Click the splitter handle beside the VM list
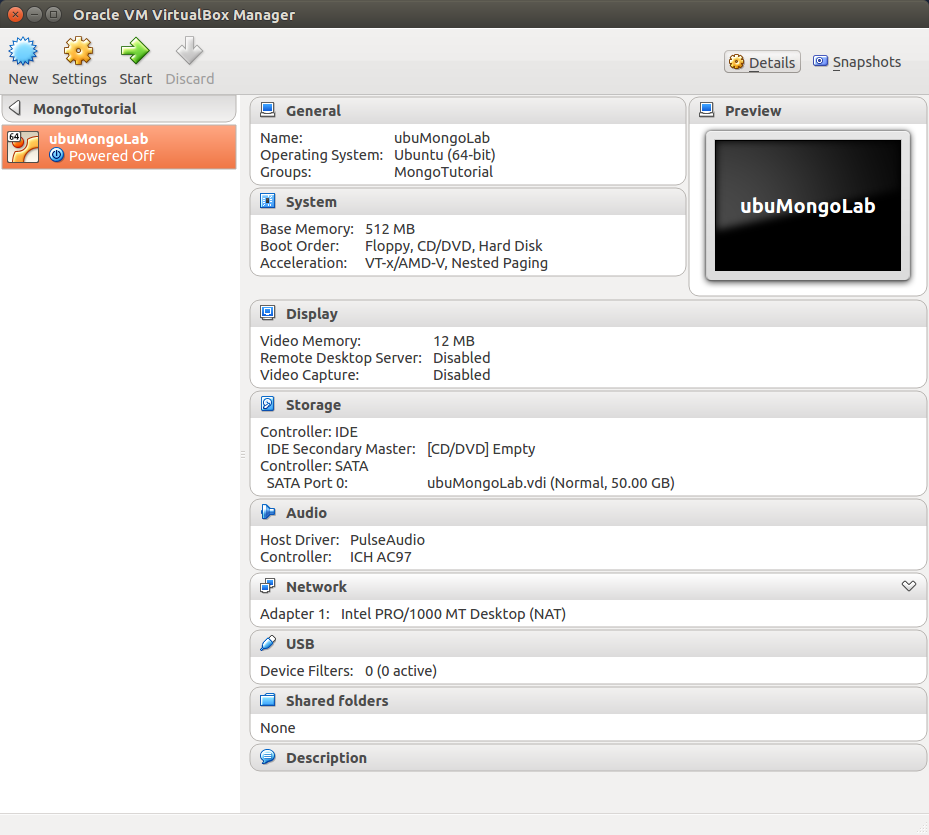Image resolution: width=929 pixels, height=835 pixels. coord(243,455)
